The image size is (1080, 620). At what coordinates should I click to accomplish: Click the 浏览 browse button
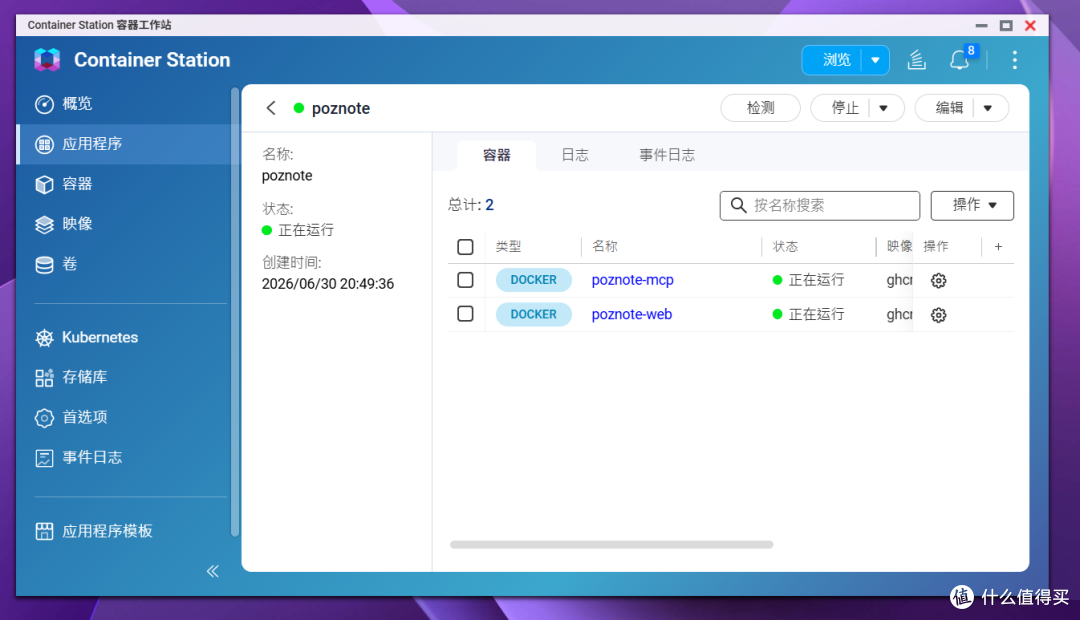click(x=837, y=60)
